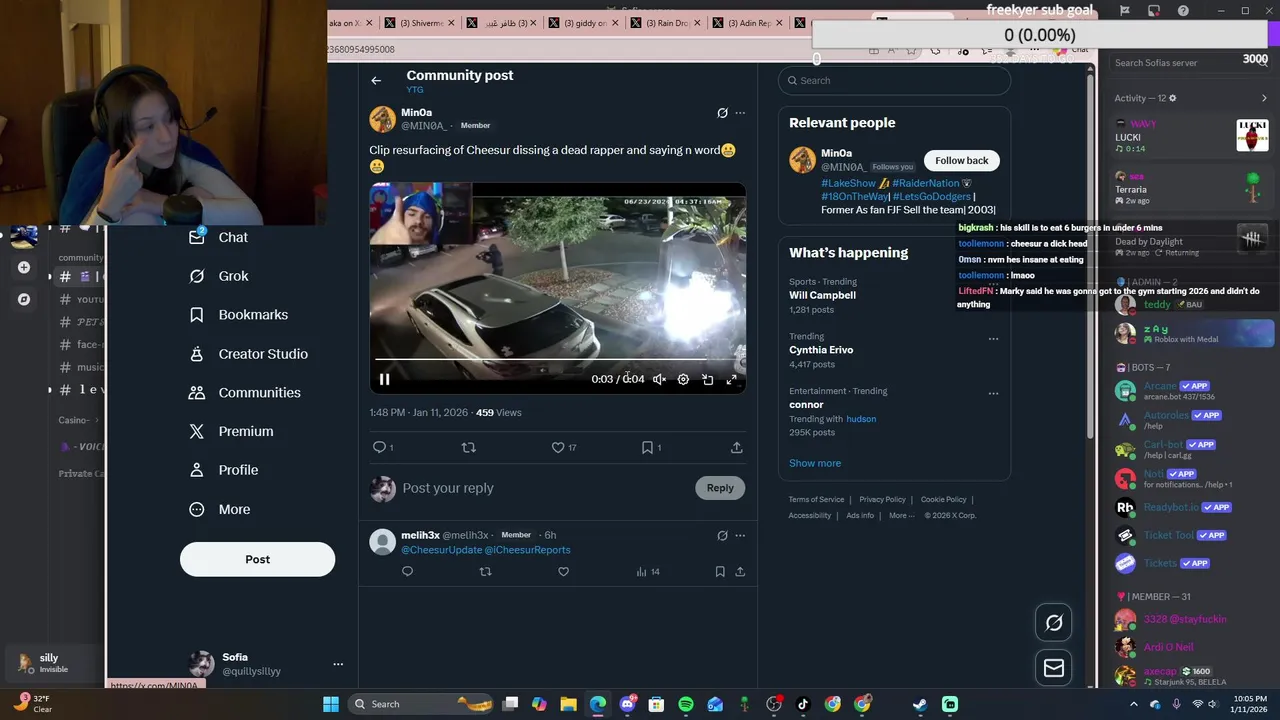The image size is (1280, 720).
Task: Show hidden tray icons chevron
Action: pyautogui.click(x=1133, y=704)
